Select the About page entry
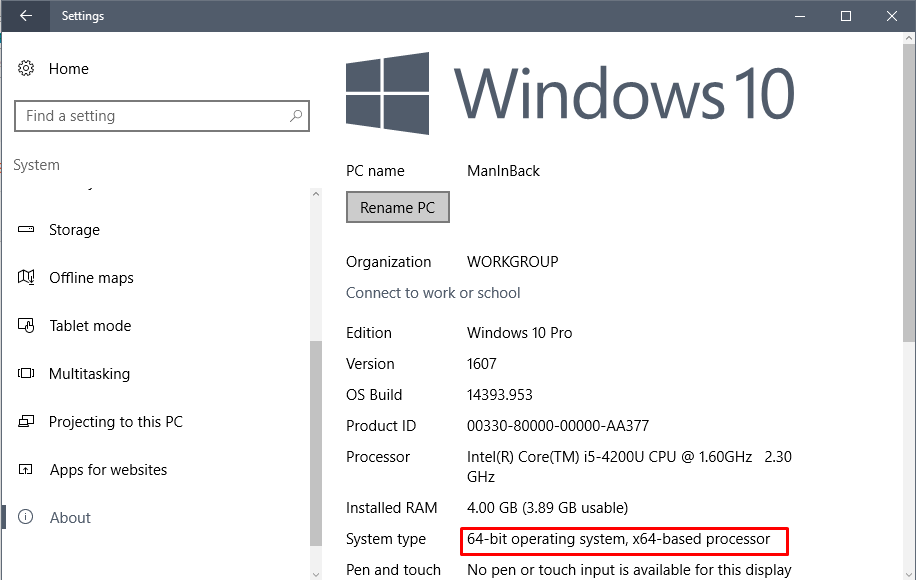The width and height of the screenshot is (916, 580). (70, 518)
